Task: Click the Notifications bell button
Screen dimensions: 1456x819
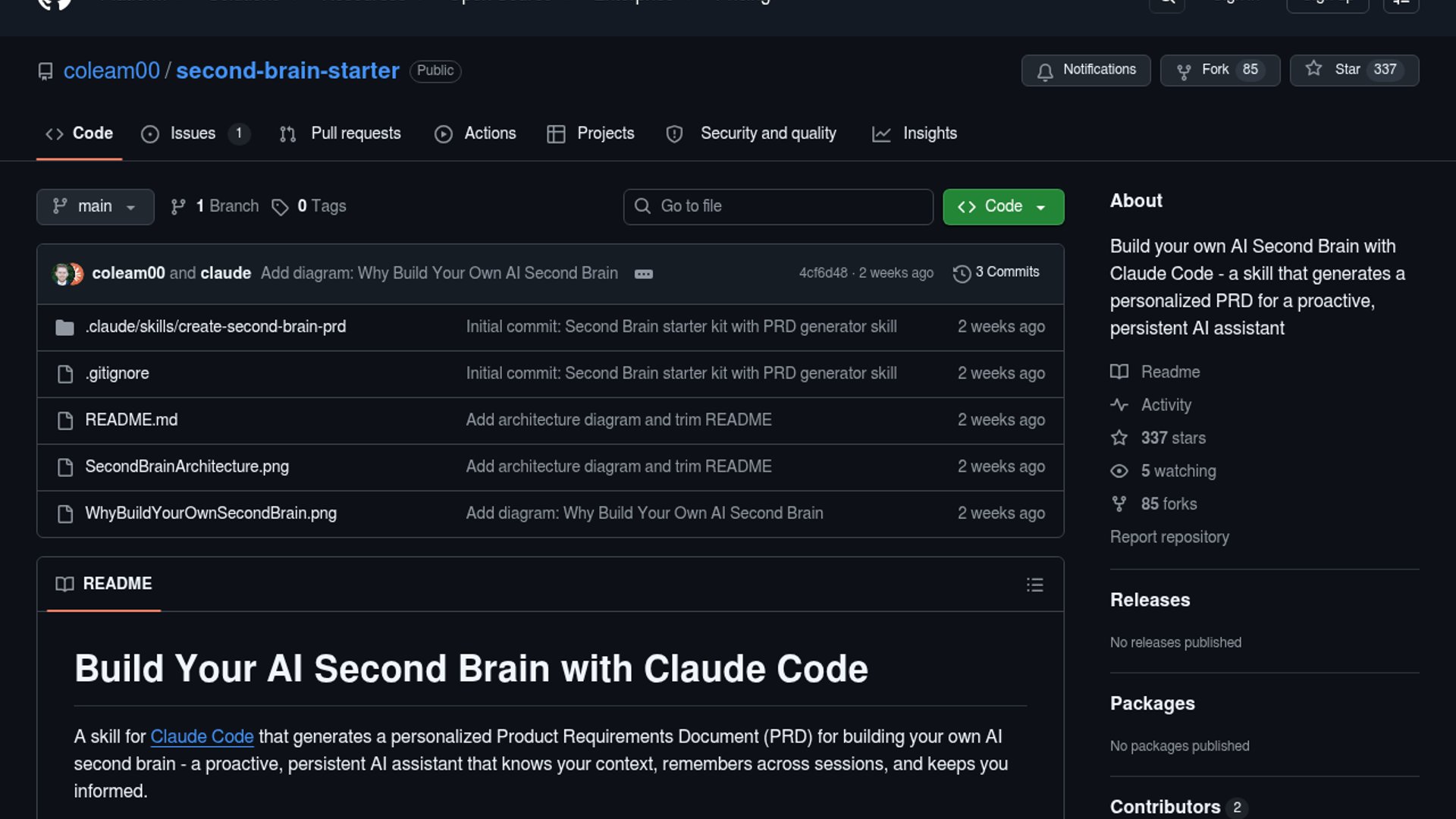Action: 1085,71
